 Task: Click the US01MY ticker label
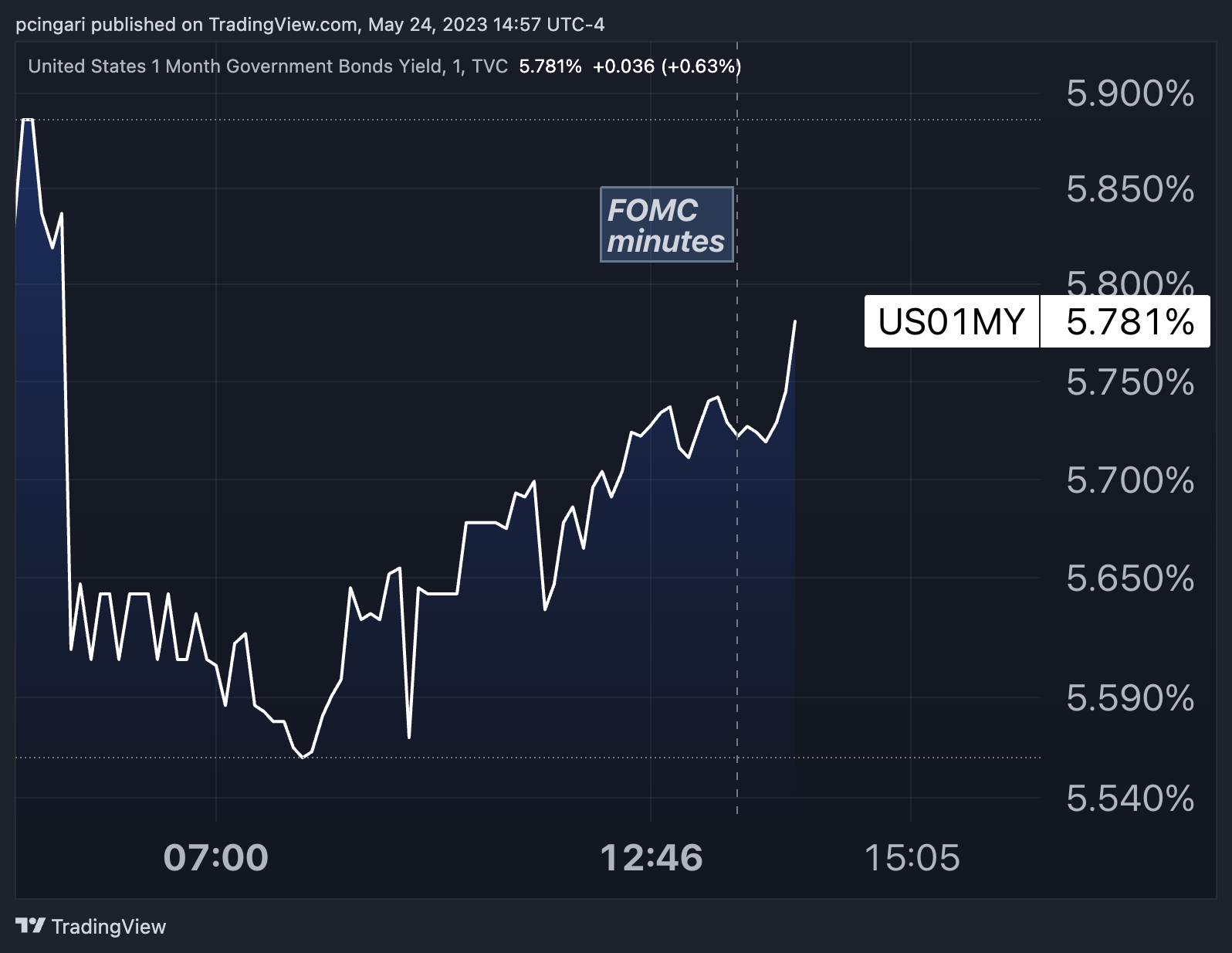click(x=952, y=321)
